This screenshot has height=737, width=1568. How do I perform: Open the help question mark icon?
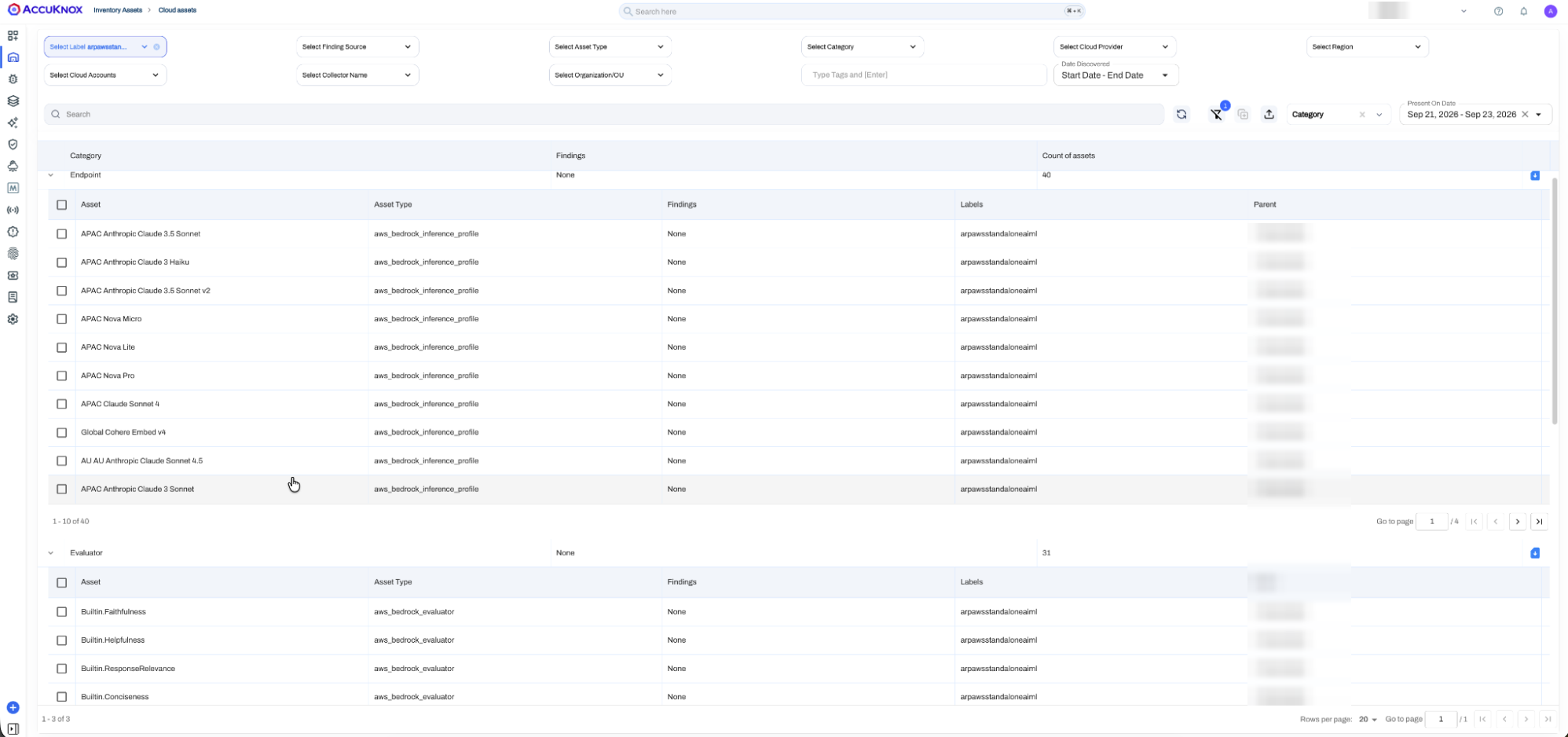click(1499, 11)
